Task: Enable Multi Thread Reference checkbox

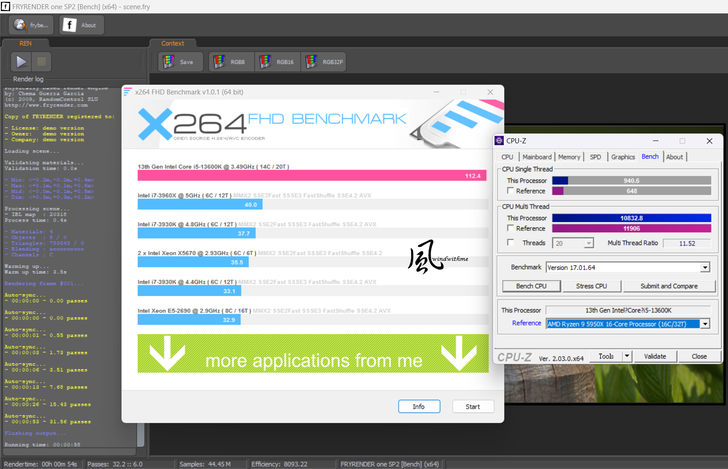Action: 511,228
